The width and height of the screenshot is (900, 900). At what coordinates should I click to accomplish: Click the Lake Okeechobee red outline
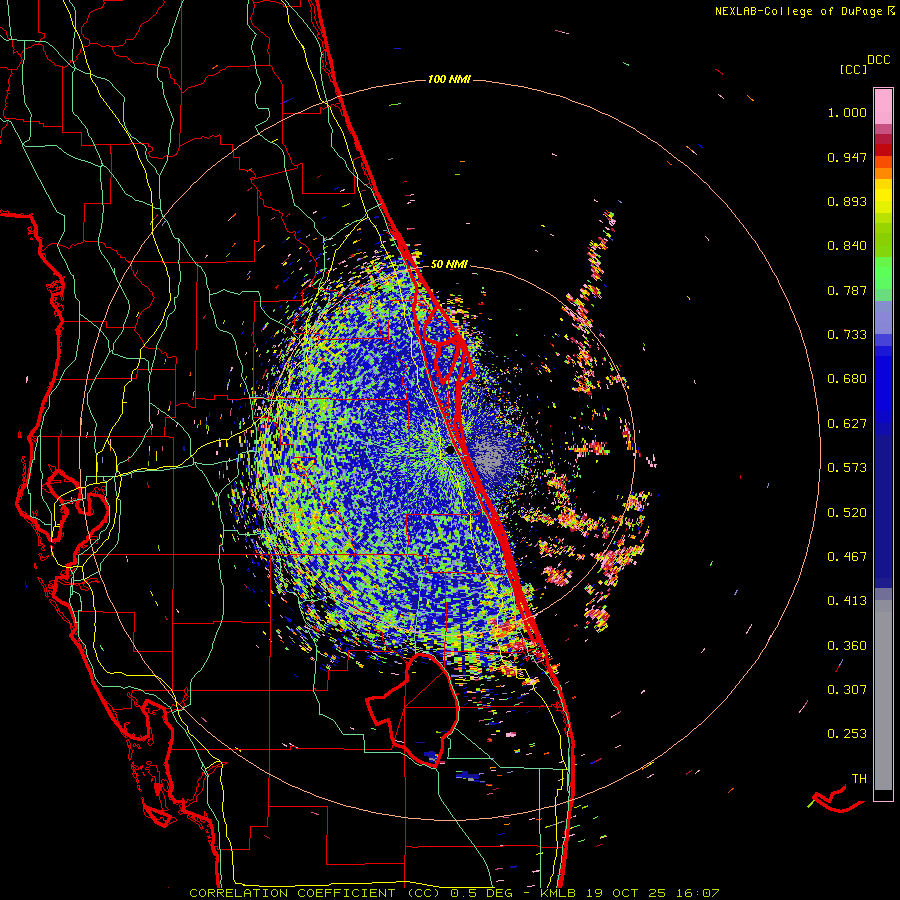coord(413,710)
